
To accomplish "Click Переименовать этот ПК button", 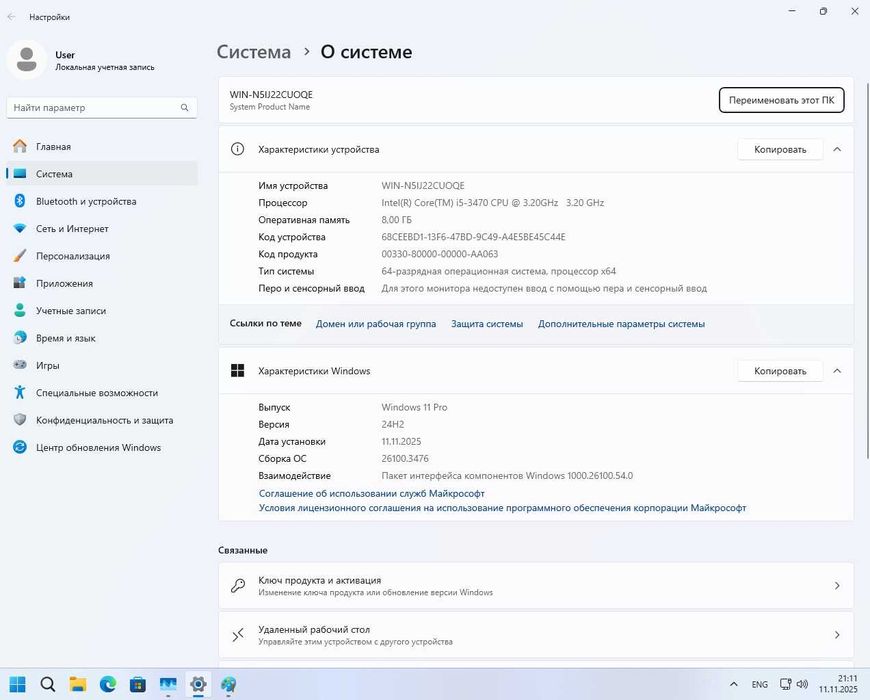I will tap(781, 100).
